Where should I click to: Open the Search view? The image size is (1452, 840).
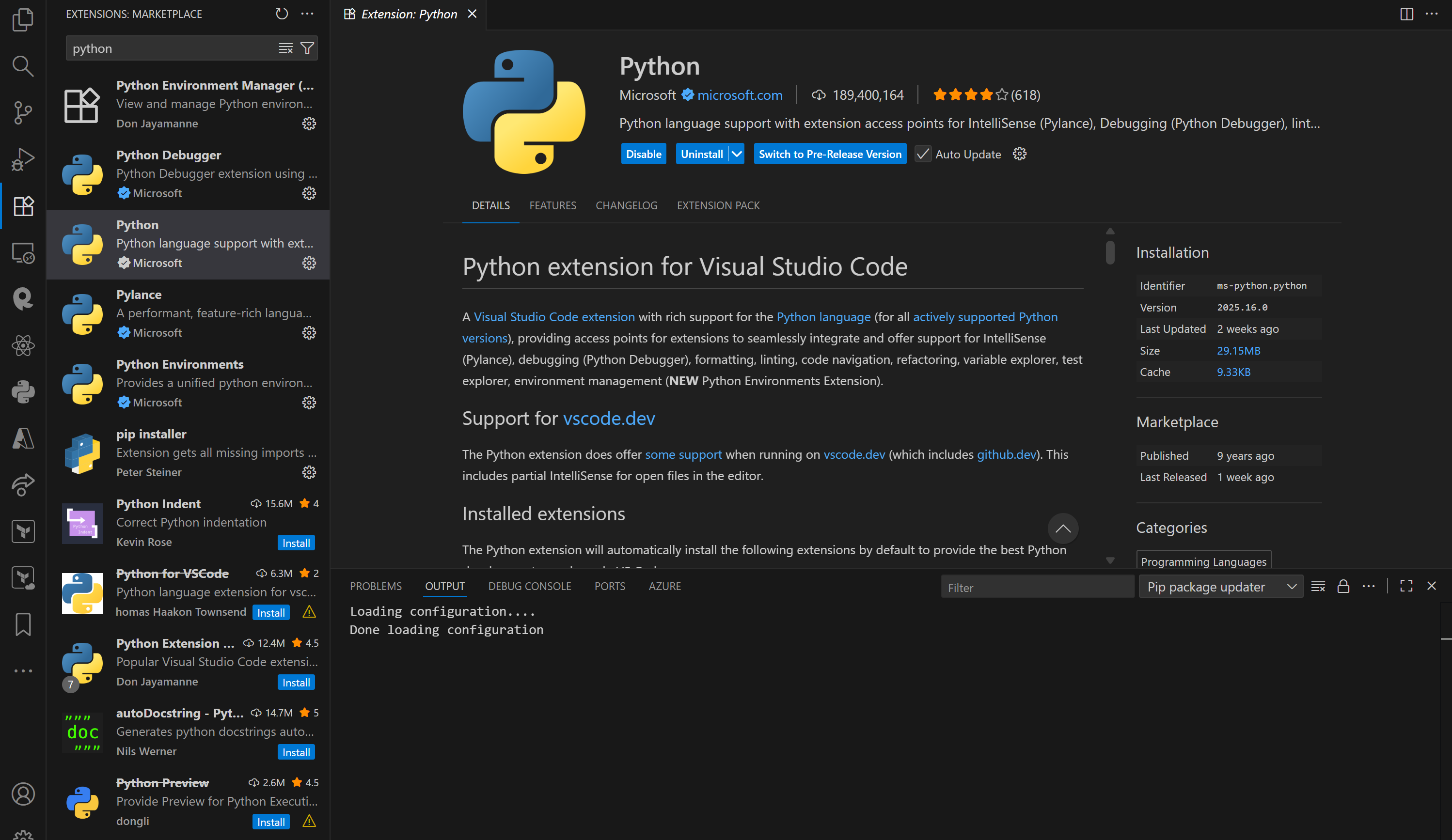click(22, 65)
